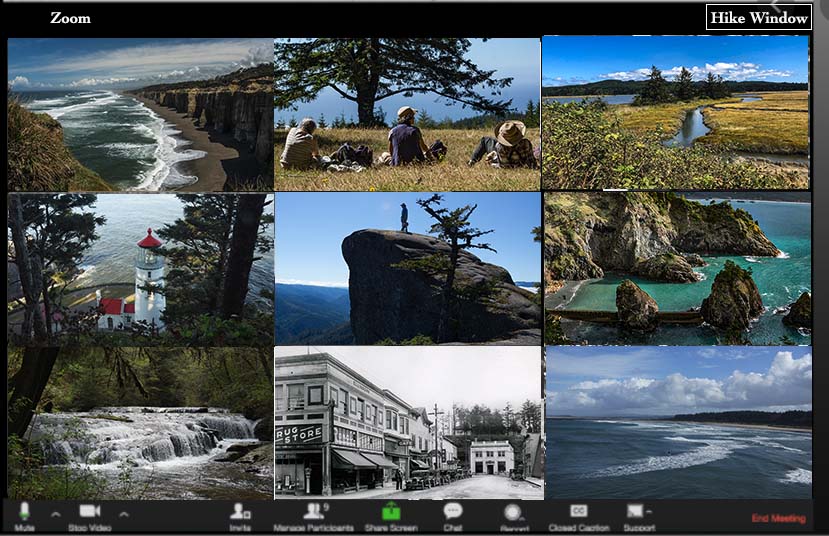Image resolution: width=829 pixels, height=536 pixels.
Task: Select the hikers resting under tree tile
Action: tap(407, 114)
